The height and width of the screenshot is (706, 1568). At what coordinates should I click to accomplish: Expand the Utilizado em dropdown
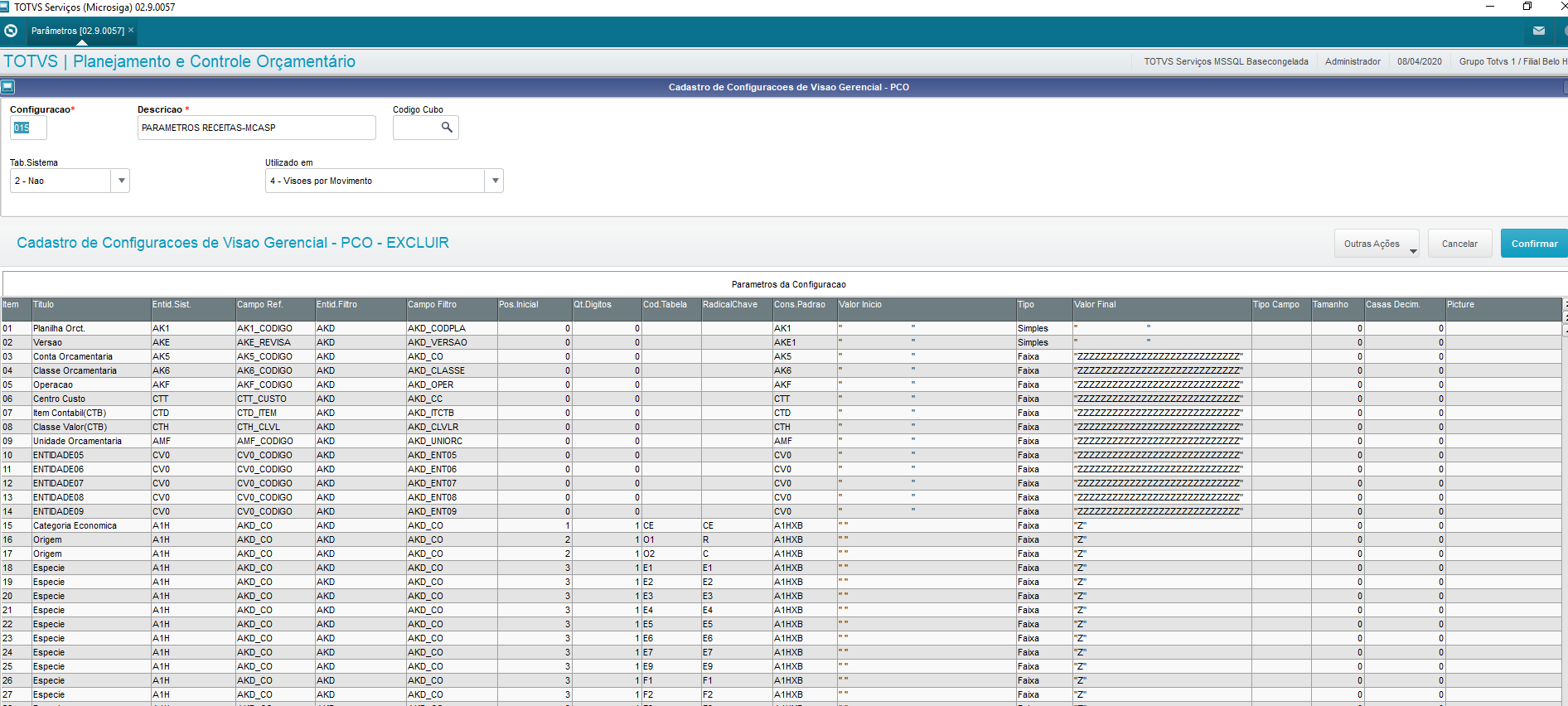[x=495, y=181]
